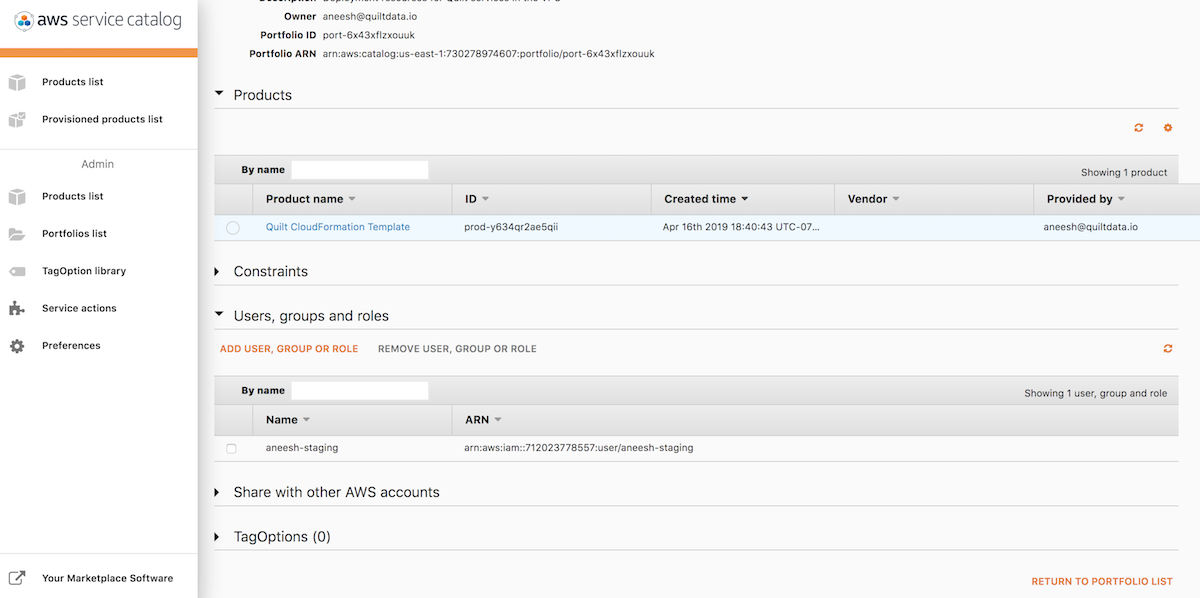The width and height of the screenshot is (1200, 598).
Task: Click the Owner email aneesh@quiltdata.io
Action: [x=369, y=17]
